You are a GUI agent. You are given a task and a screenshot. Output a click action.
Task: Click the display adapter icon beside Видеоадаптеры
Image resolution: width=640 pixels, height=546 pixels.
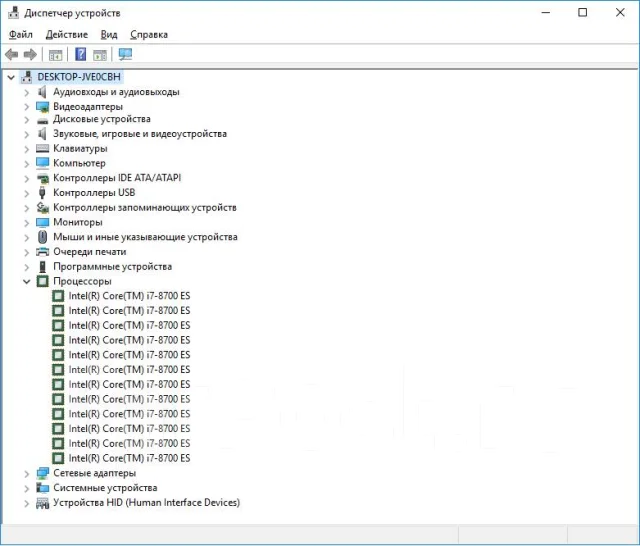[x=42, y=107]
